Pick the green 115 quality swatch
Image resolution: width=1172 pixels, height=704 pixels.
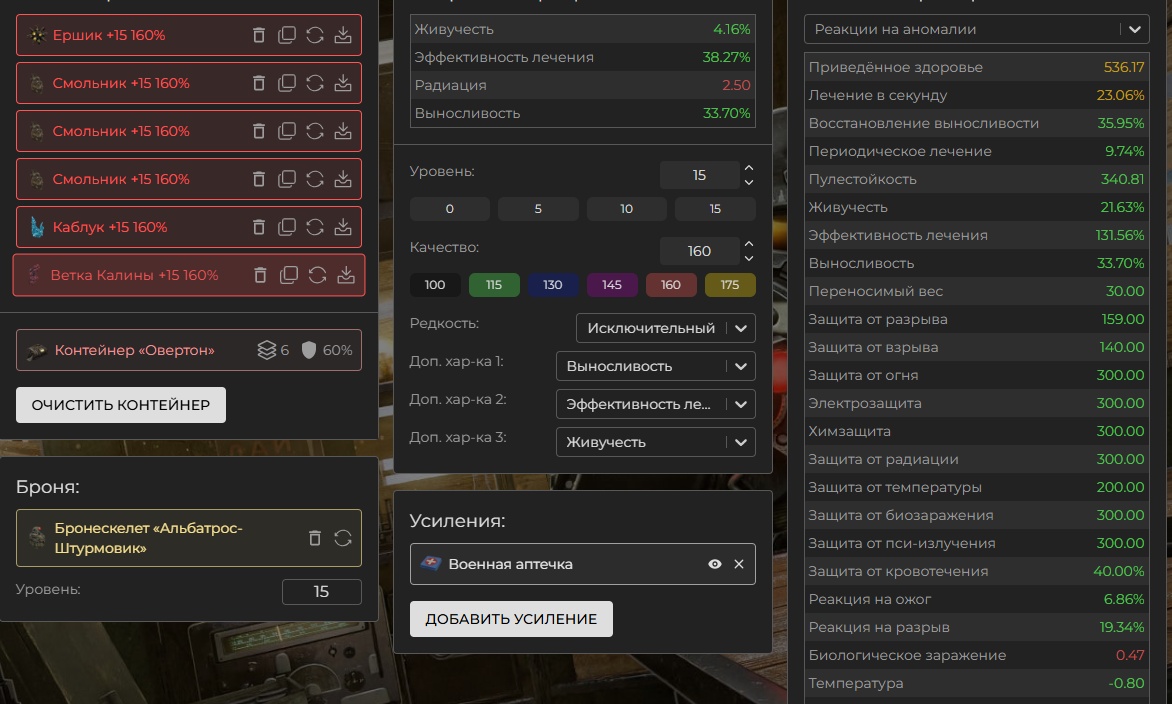tap(494, 285)
